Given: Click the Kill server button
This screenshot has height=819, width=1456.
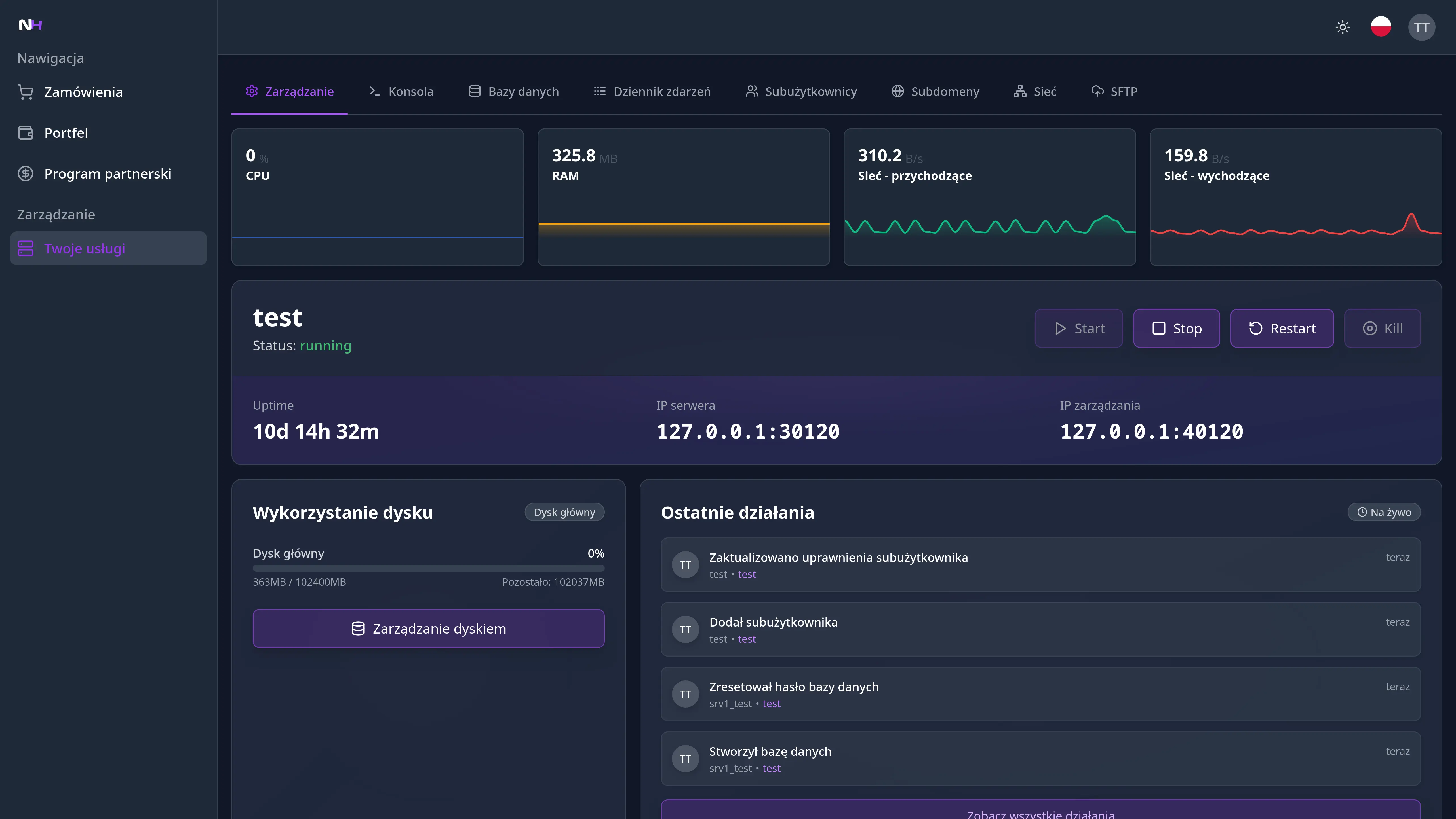Looking at the screenshot, I should point(1382,329).
